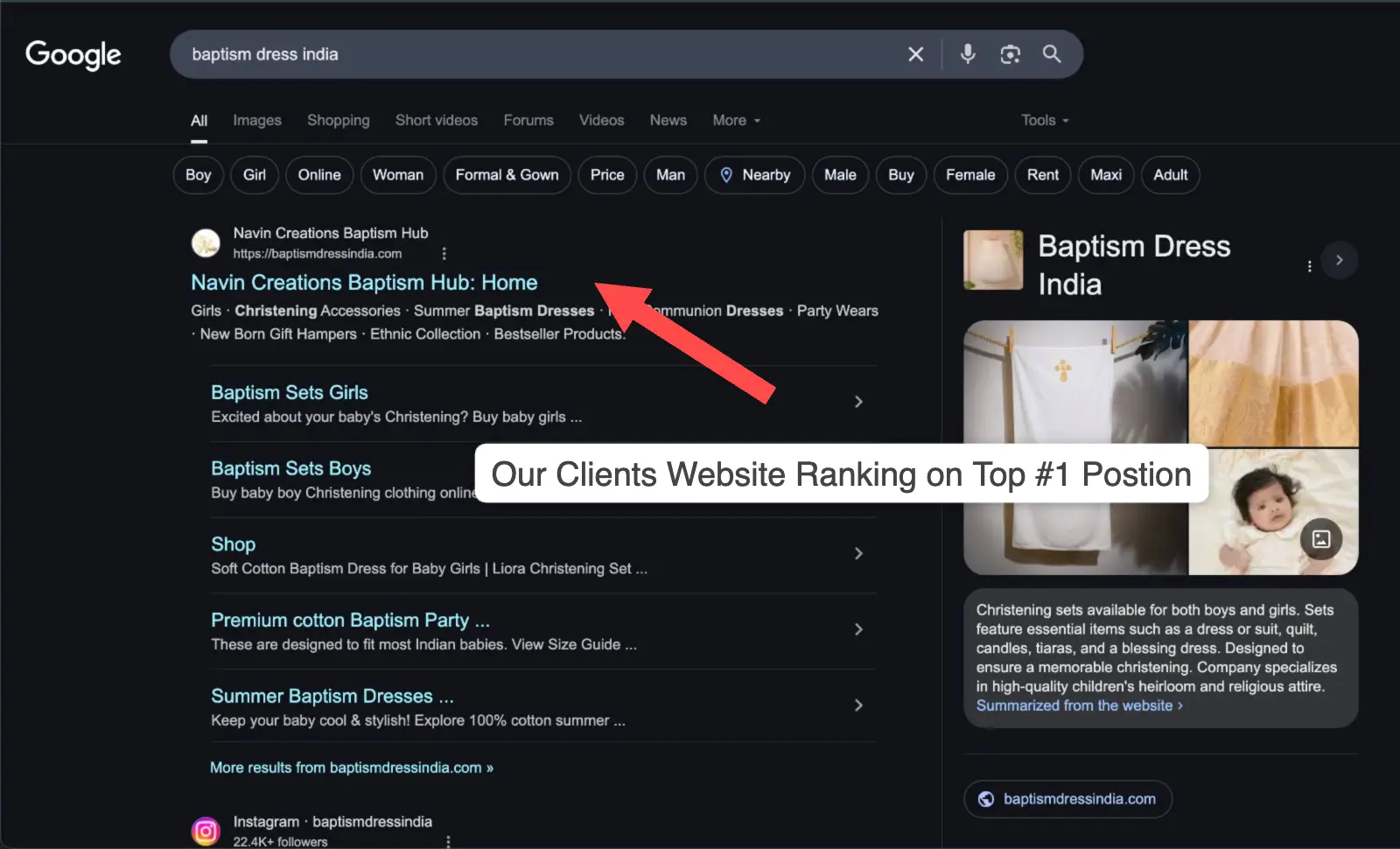
Task: Open Navin Creations Baptism Hub: Home result
Action: tap(364, 283)
